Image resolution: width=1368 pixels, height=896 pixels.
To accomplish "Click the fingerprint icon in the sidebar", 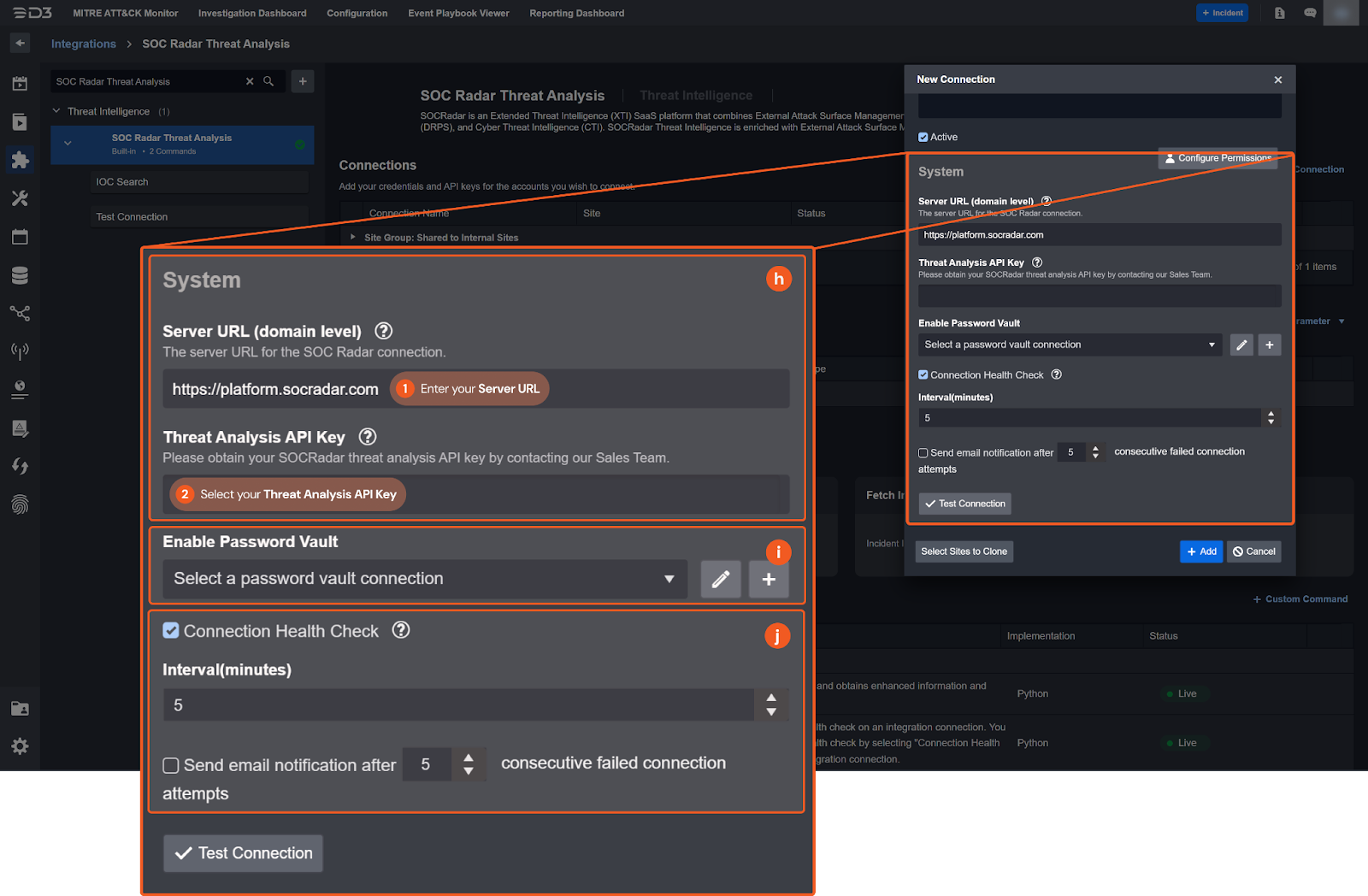I will pyautogui.click(x=20, y=504).
